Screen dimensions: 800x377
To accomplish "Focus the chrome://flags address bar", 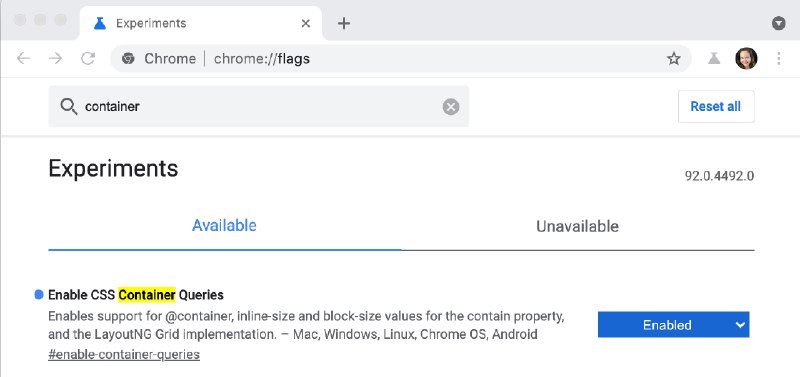I will (401, 59).
